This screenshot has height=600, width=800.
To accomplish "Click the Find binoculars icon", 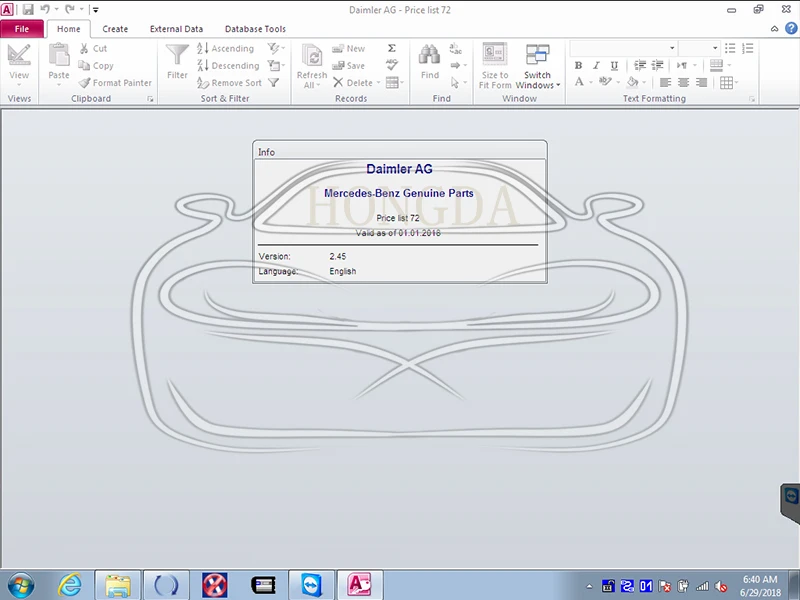I will (x=430, y=55).
